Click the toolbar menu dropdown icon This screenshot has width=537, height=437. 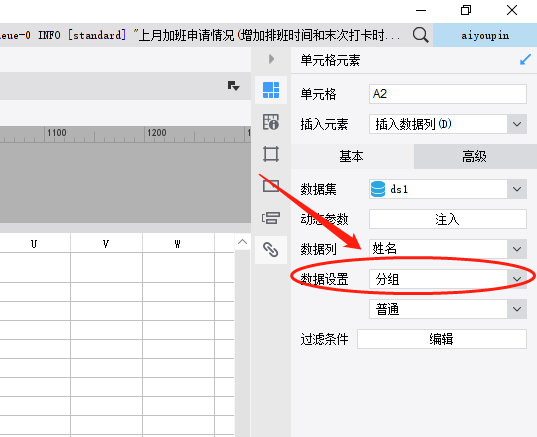tap(234, 86)
